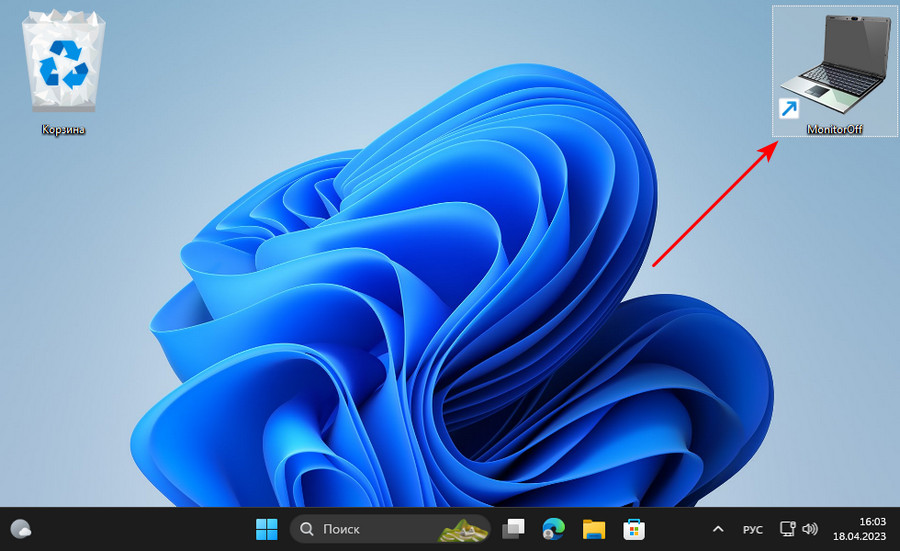Open the Windows Start menu
Image resolution: width=900 pixels, height=551 pixels.
point(268,528)
